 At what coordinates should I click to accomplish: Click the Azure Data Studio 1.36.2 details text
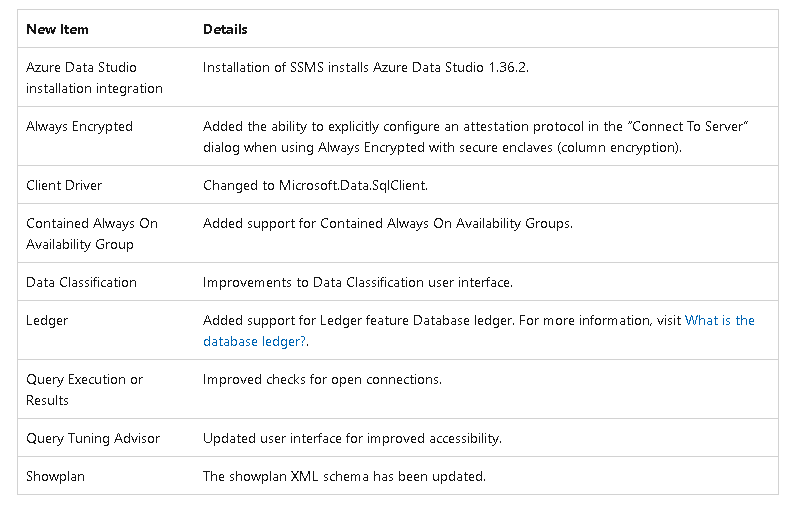pyautogui.click(x=366, y=67)
